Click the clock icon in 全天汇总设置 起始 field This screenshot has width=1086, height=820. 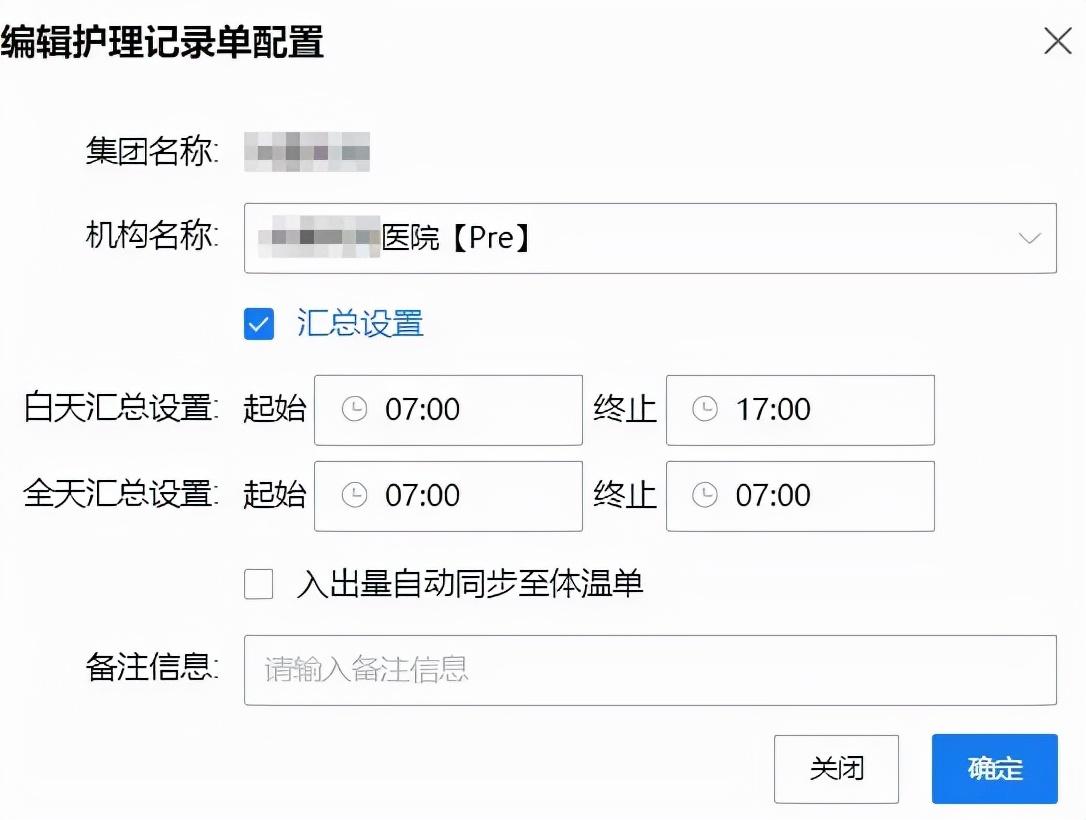[354, 495]
